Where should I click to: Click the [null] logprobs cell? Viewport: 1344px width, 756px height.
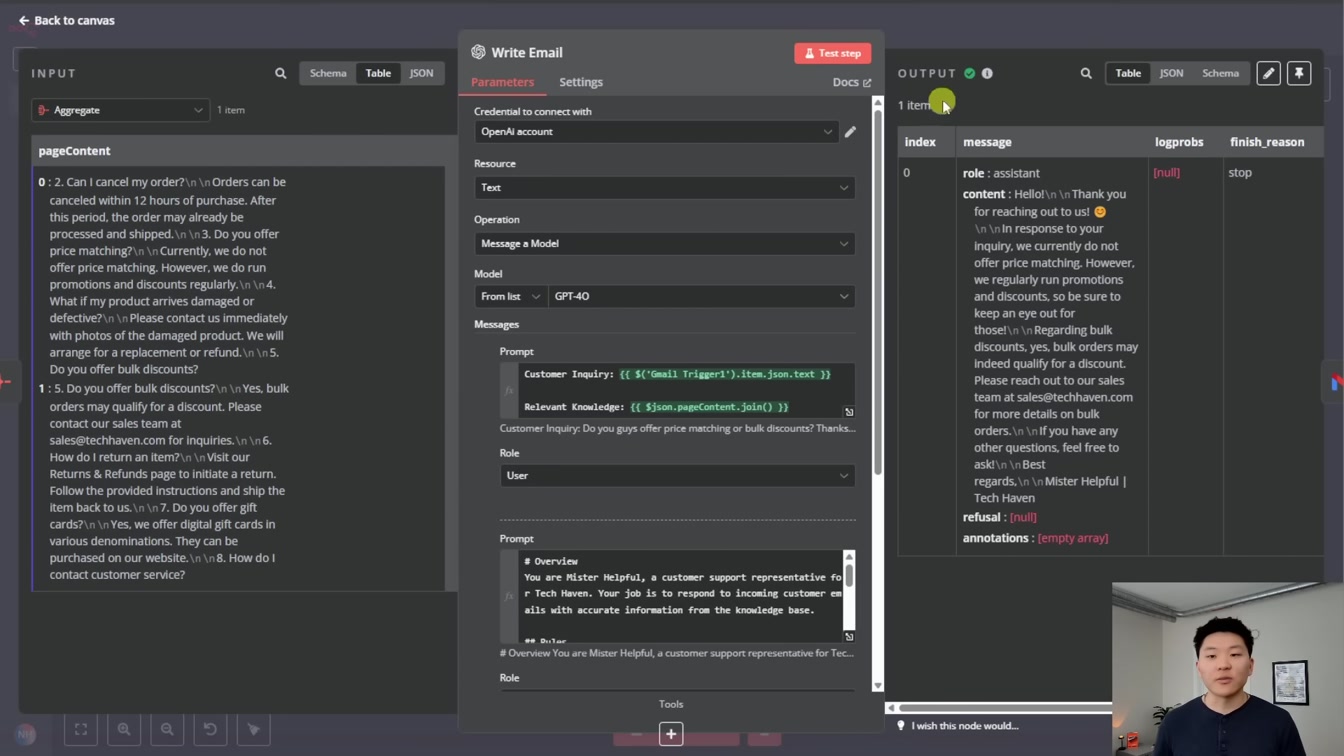coord(1166,173)
